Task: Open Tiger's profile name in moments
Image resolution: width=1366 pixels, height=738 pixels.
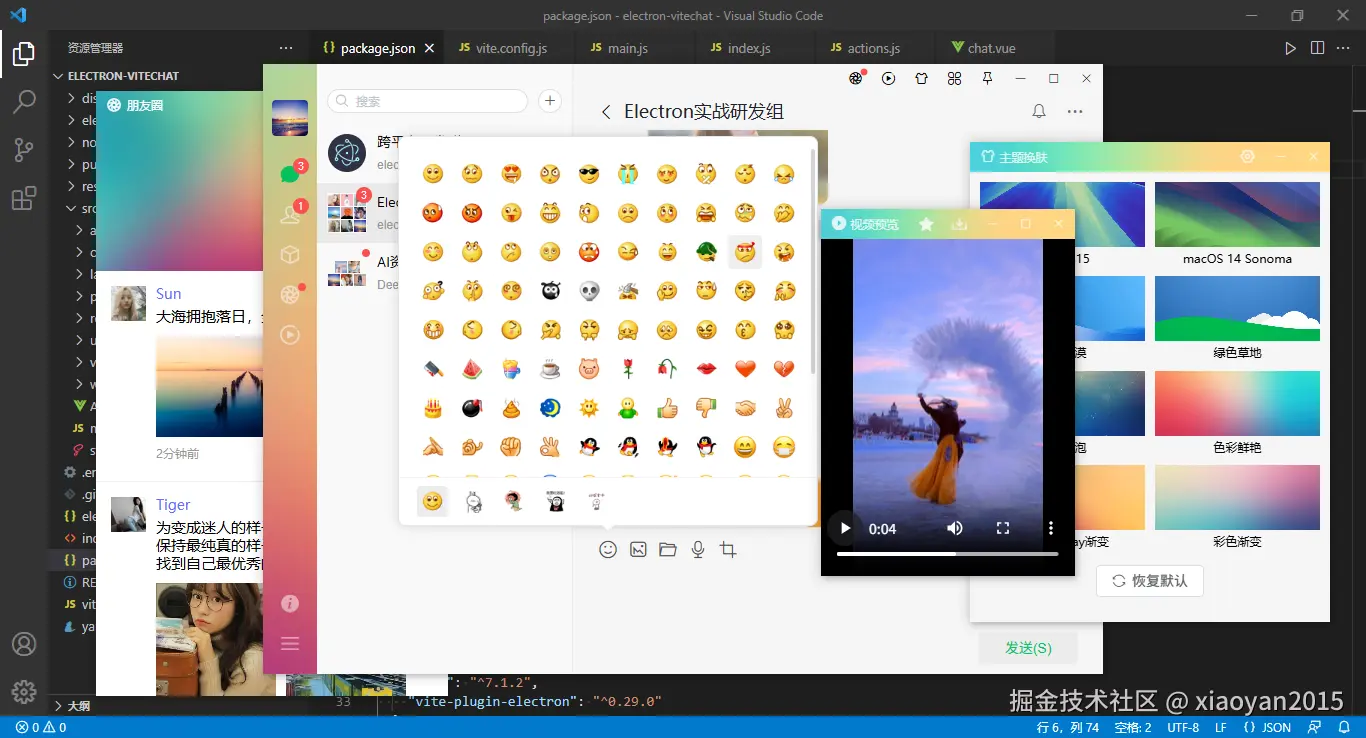Action: [173, 505]
